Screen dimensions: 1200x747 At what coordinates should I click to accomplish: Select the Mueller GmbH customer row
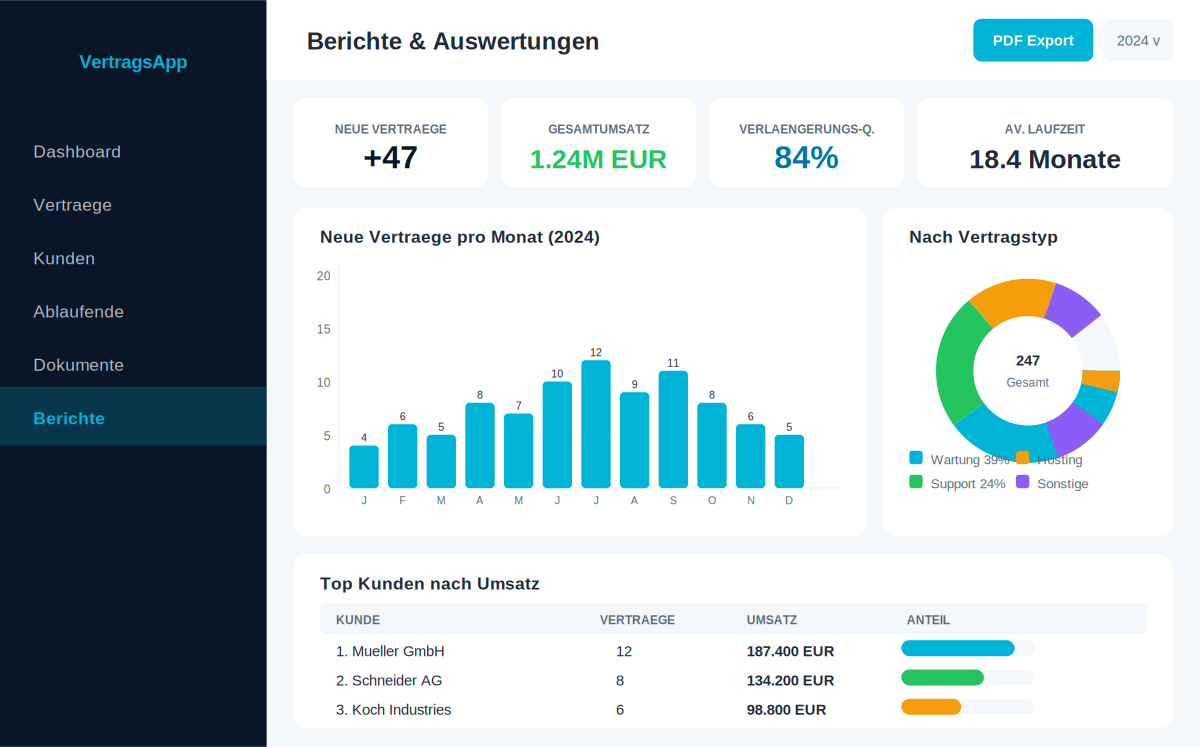[390, 651]
